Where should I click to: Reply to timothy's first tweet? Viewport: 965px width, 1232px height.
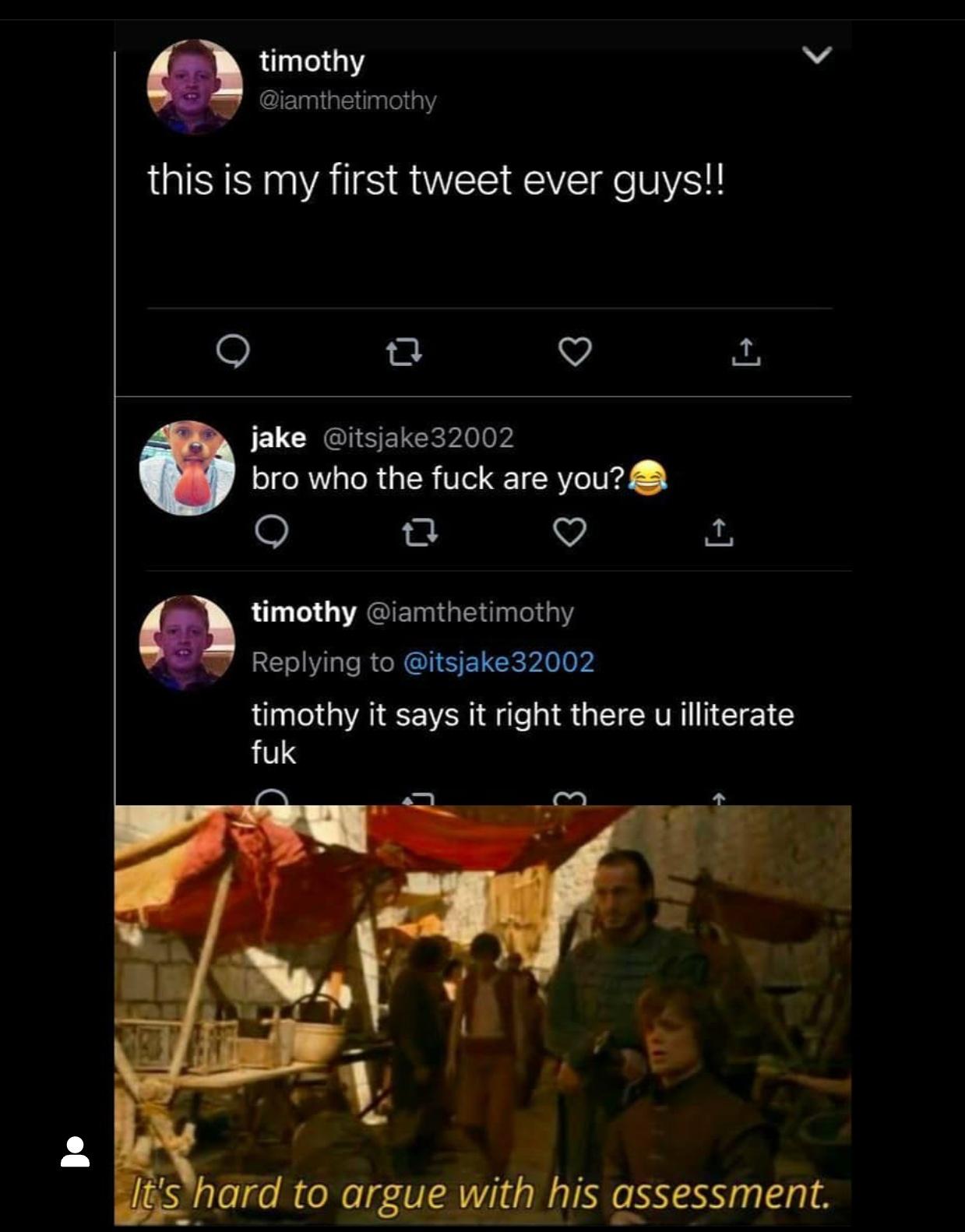232,352
